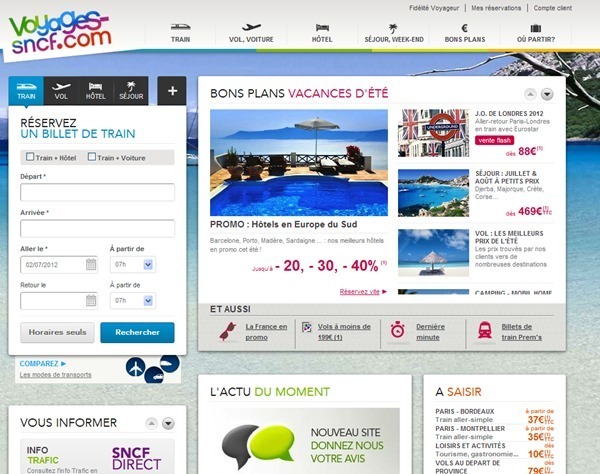Click the Dernière minute stopwatch icon
The width and height of the screenshot is (600, 474).
pyautogui.click(x=398, y=331)
